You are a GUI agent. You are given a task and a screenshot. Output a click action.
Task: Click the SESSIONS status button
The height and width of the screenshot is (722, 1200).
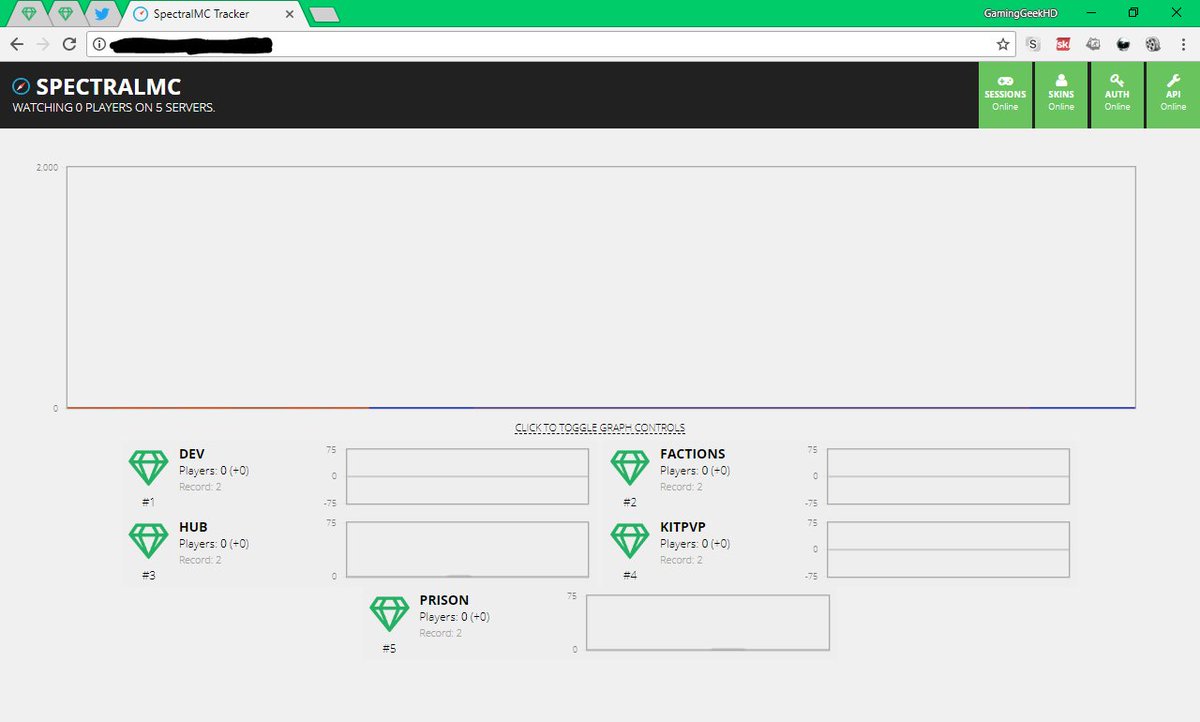pyautogui.click(x=1005, y=95)
